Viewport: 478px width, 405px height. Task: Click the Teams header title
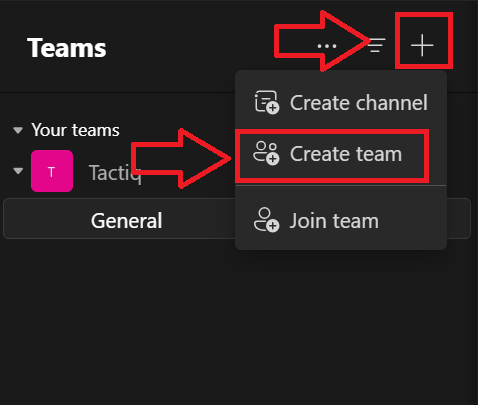pyautogui.click(x=67, y=48)
